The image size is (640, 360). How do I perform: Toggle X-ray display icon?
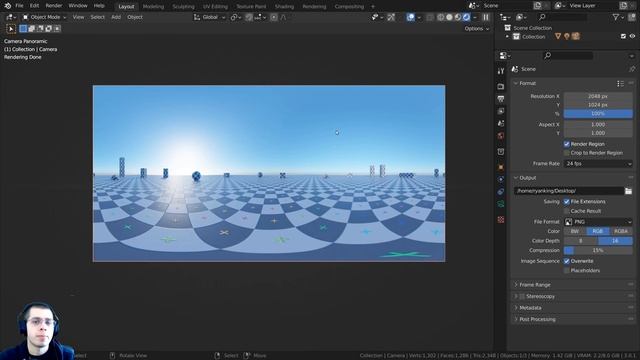(x=430, y=17)
